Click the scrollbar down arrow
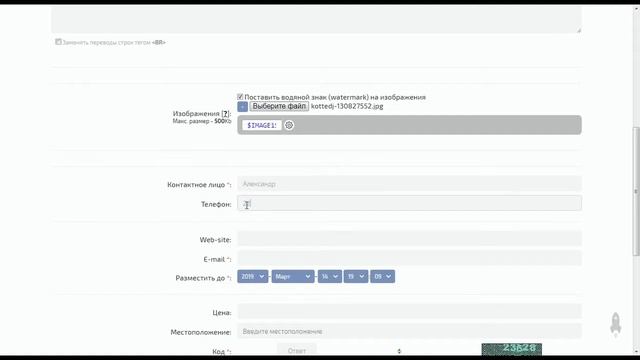The image size is (640, 360). (636, 351)
